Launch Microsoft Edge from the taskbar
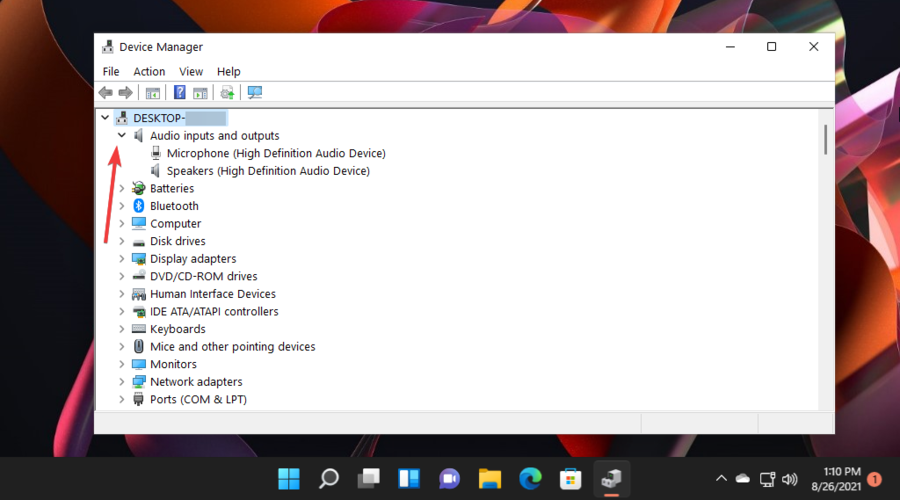 pos(530,478)
